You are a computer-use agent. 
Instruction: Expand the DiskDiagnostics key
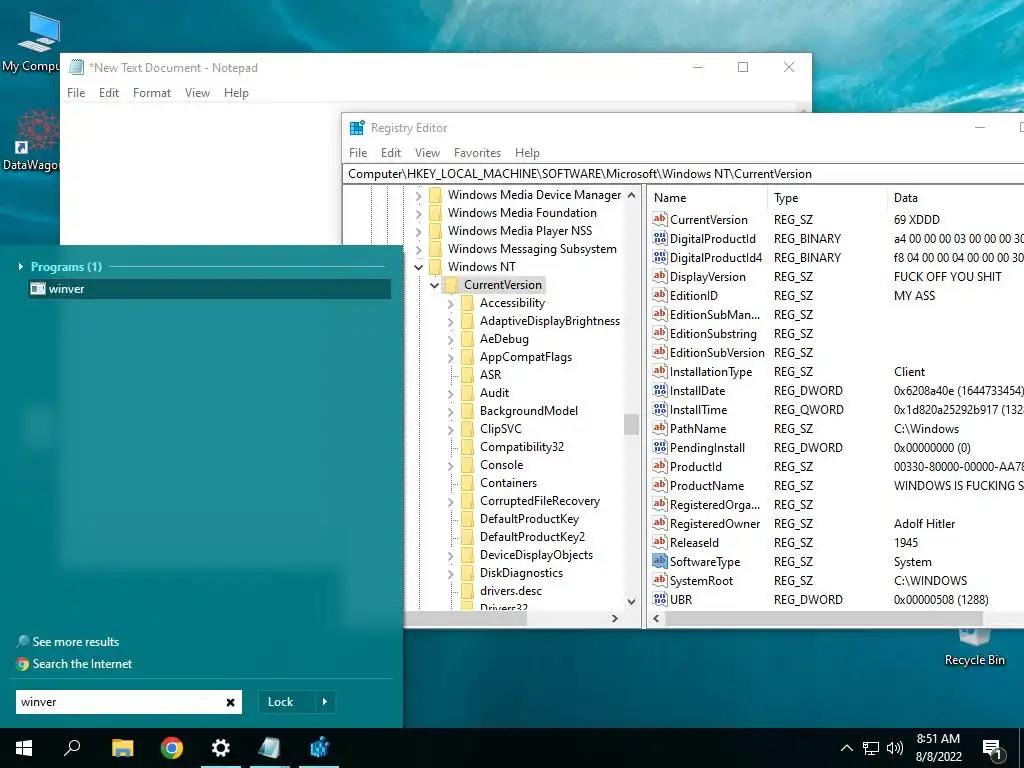(451, 574)
